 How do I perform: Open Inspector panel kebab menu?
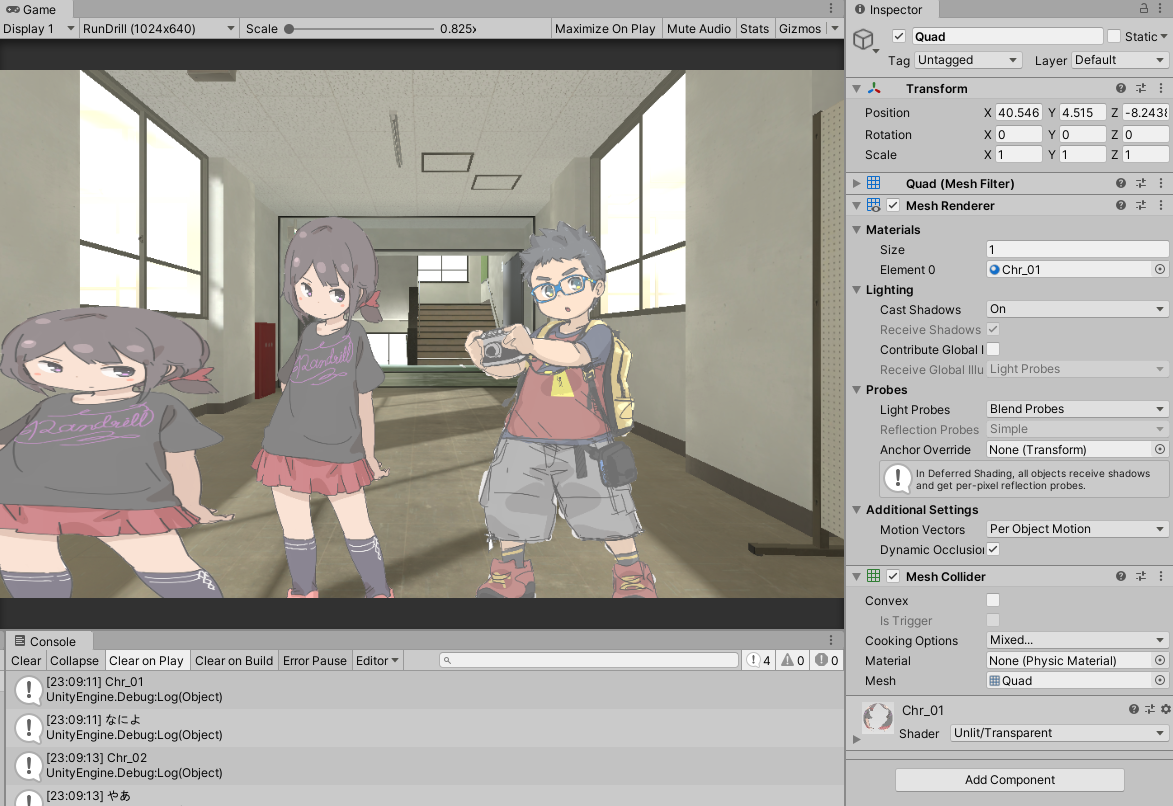pos(1162,9)
